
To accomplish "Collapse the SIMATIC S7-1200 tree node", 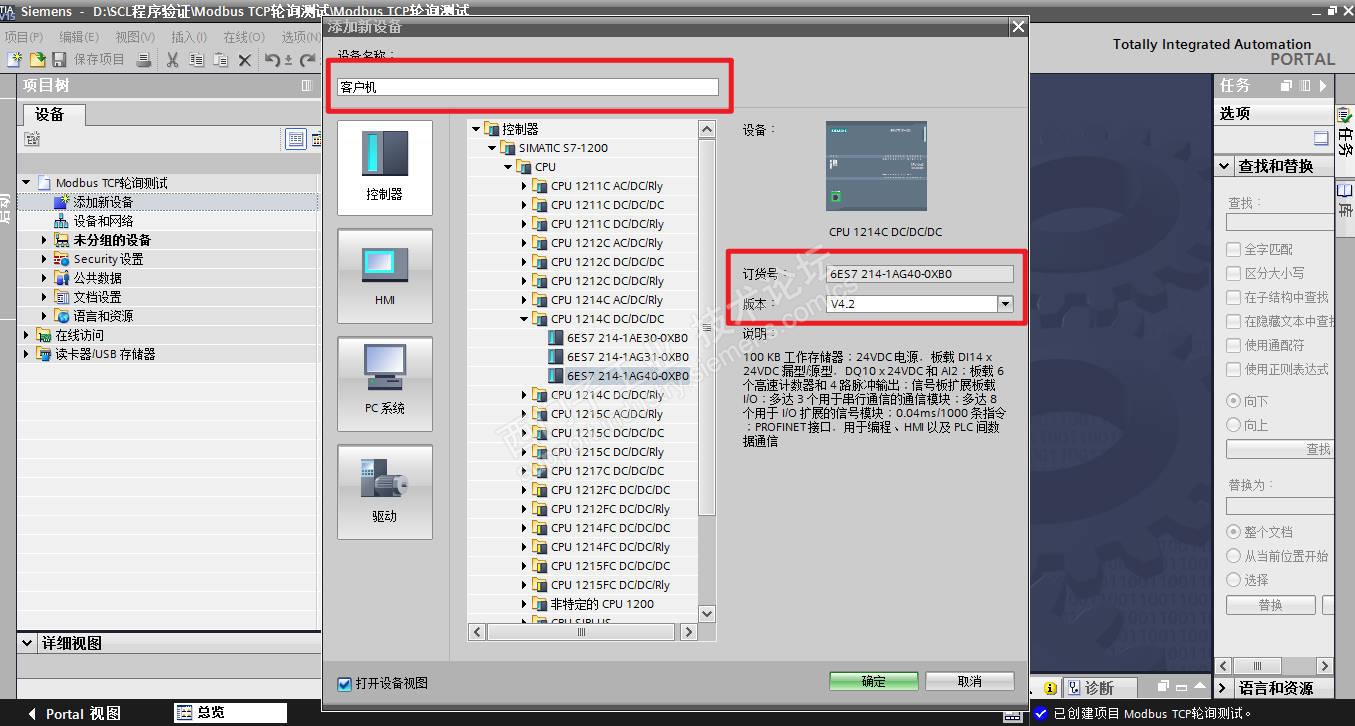I will pos(492,148).
